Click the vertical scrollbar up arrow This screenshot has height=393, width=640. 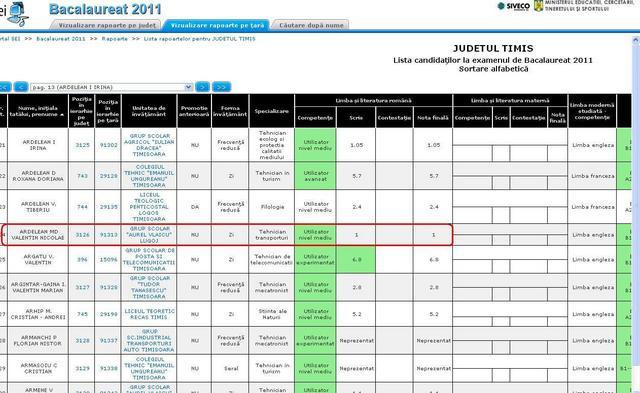[636, 40]
